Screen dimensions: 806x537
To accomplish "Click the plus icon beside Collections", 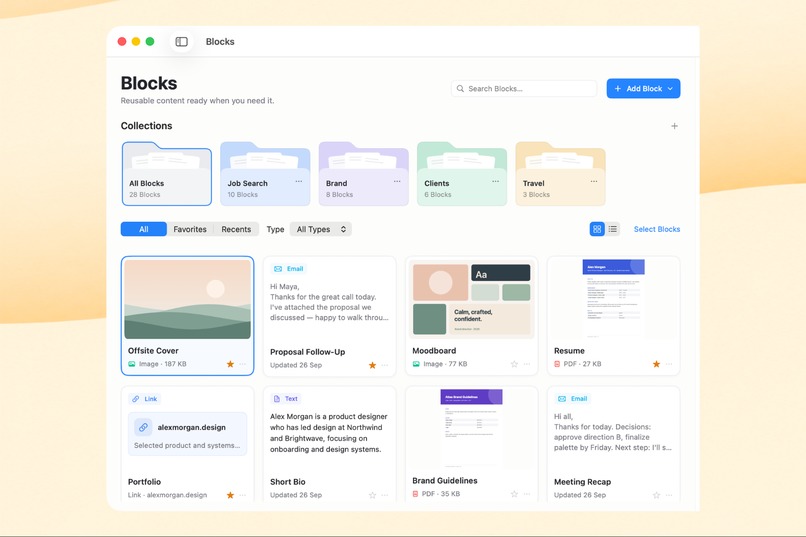I will click(x=674, y=126).
